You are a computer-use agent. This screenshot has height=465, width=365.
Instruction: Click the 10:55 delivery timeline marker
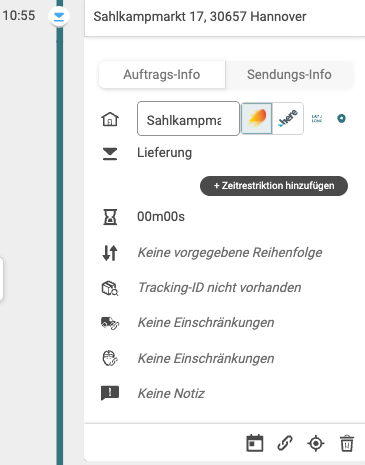click(59, 16)
